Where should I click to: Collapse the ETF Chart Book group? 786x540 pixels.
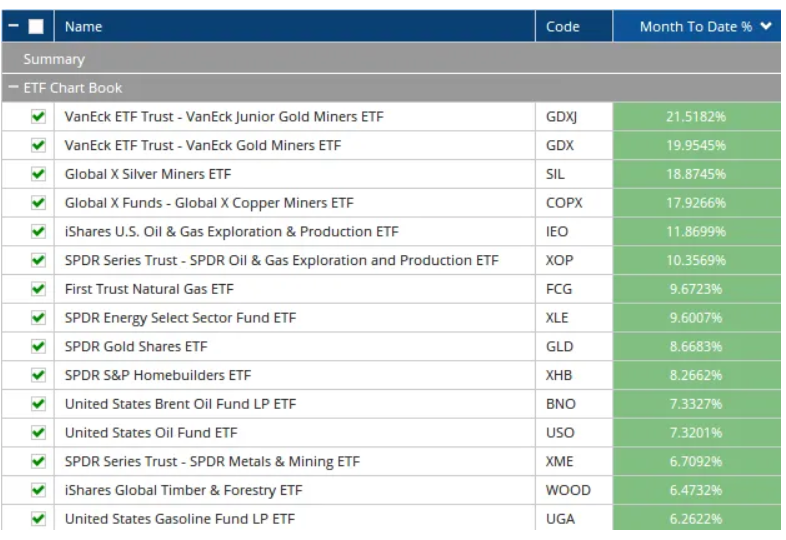click(x=13, y=88)
